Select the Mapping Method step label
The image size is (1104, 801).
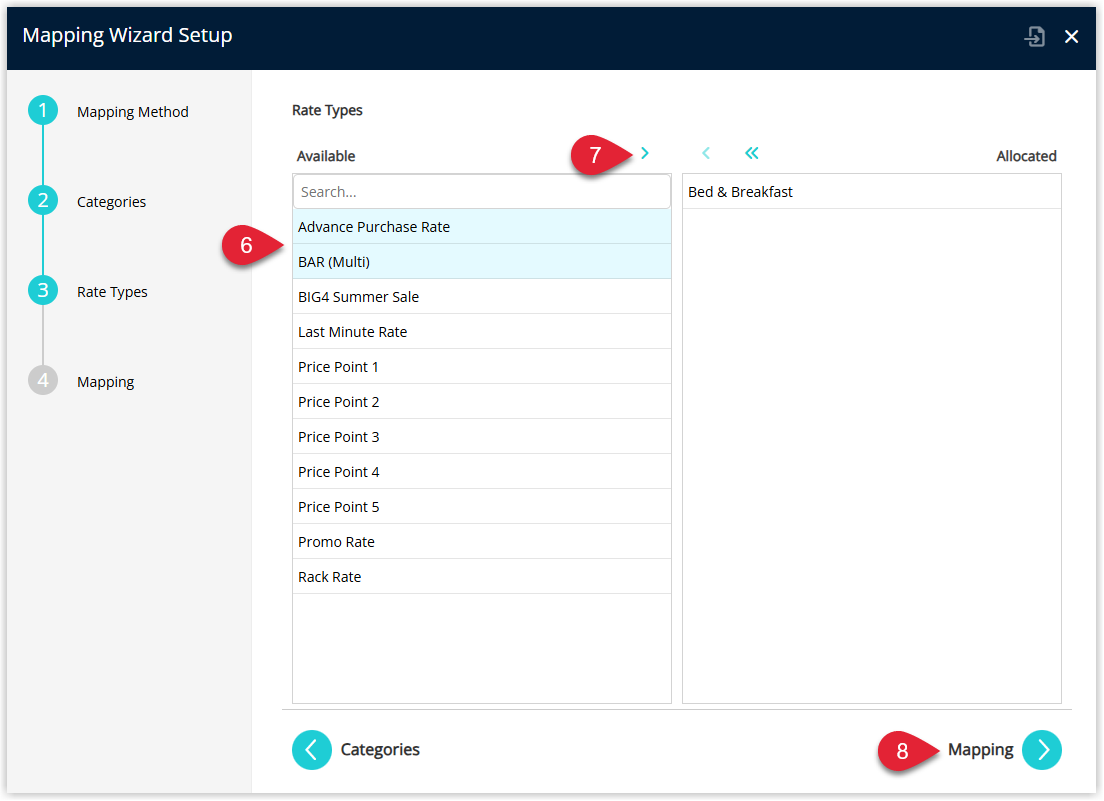point(132,112)
